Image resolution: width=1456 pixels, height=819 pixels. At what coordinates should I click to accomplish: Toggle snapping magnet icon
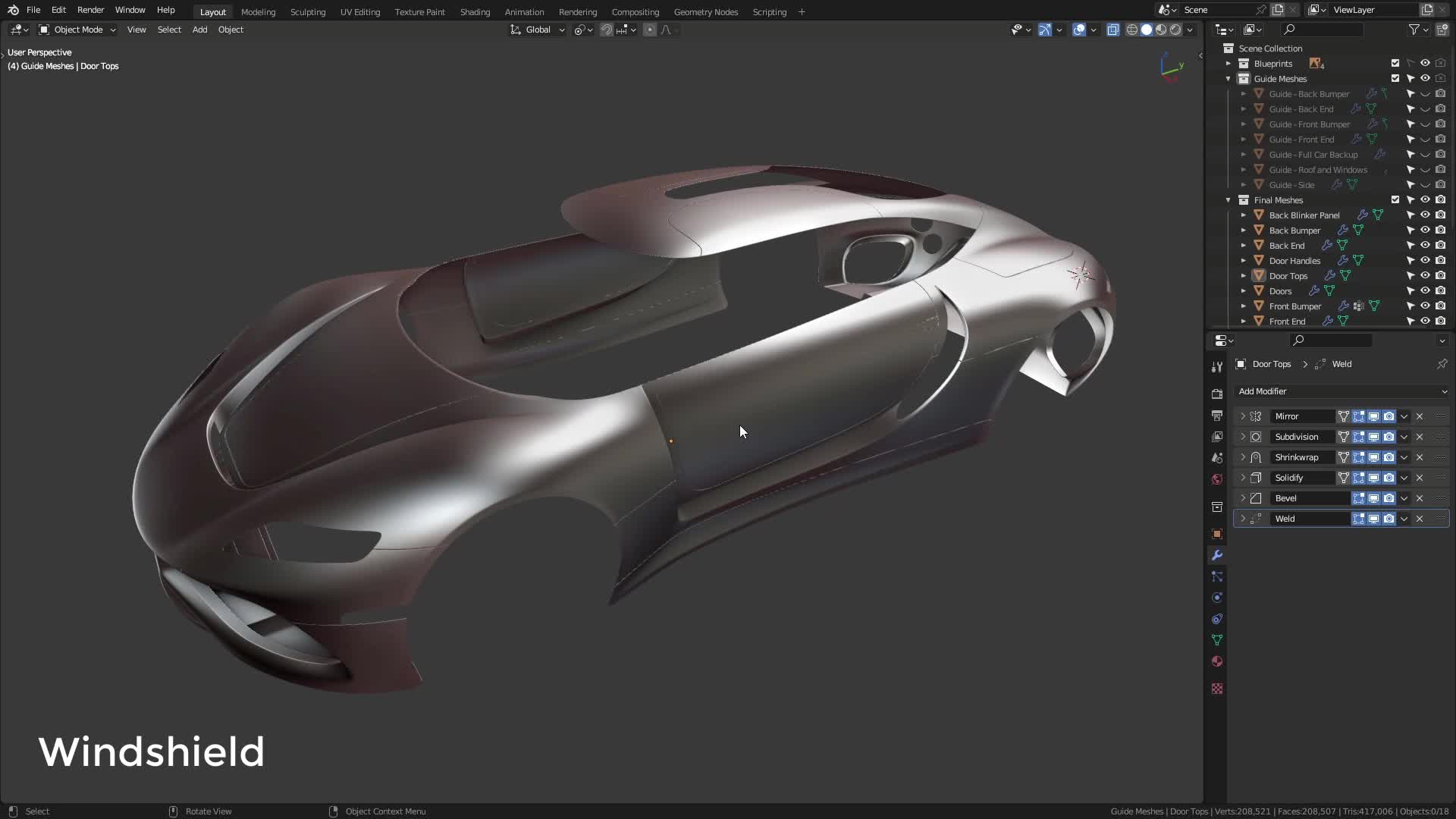[607, 30]
